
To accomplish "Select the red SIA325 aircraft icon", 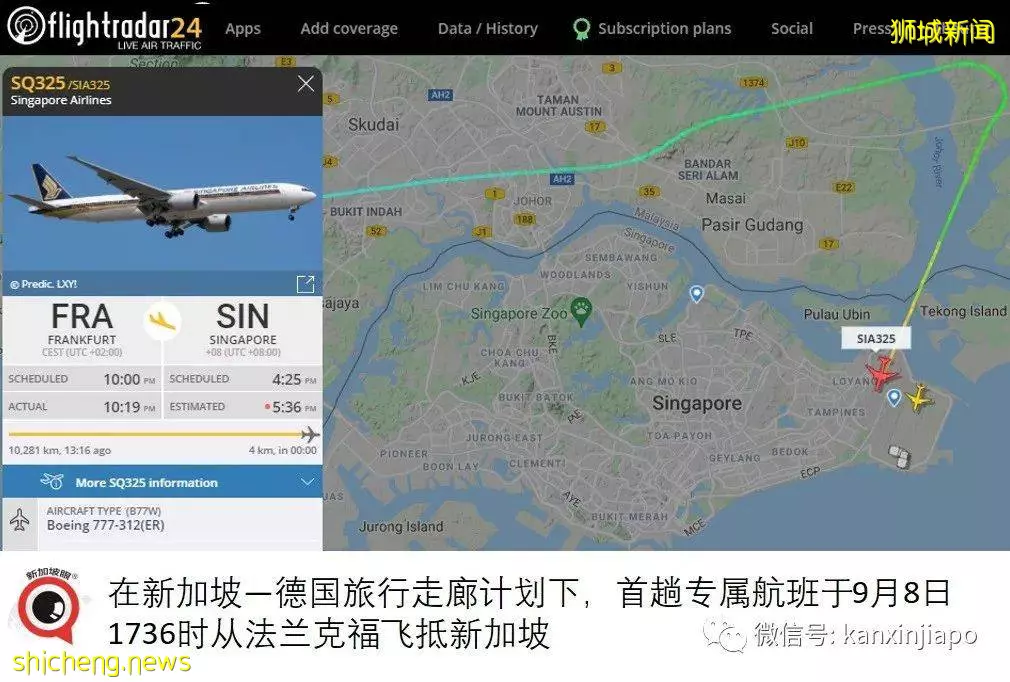I will [x=882, y=373].
